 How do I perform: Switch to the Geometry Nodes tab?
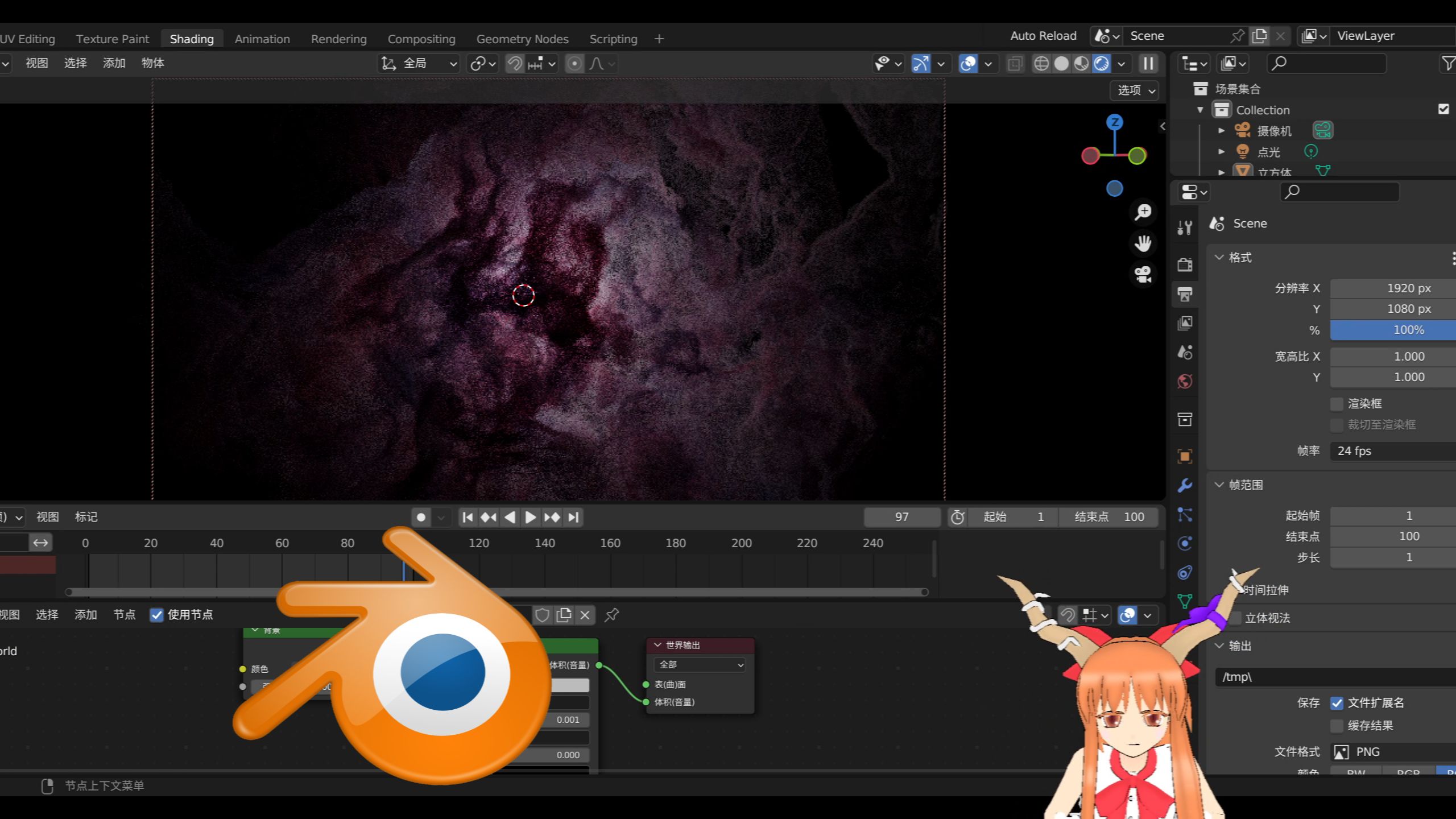coord(522,39)
